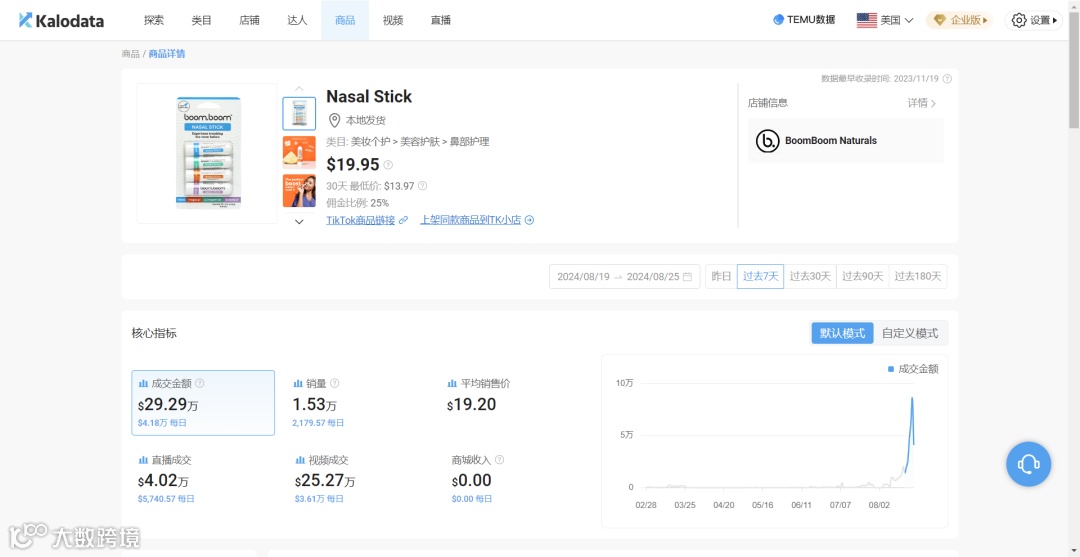
Task: Open the 直播 menu tab
Action: tap(440, 21)
